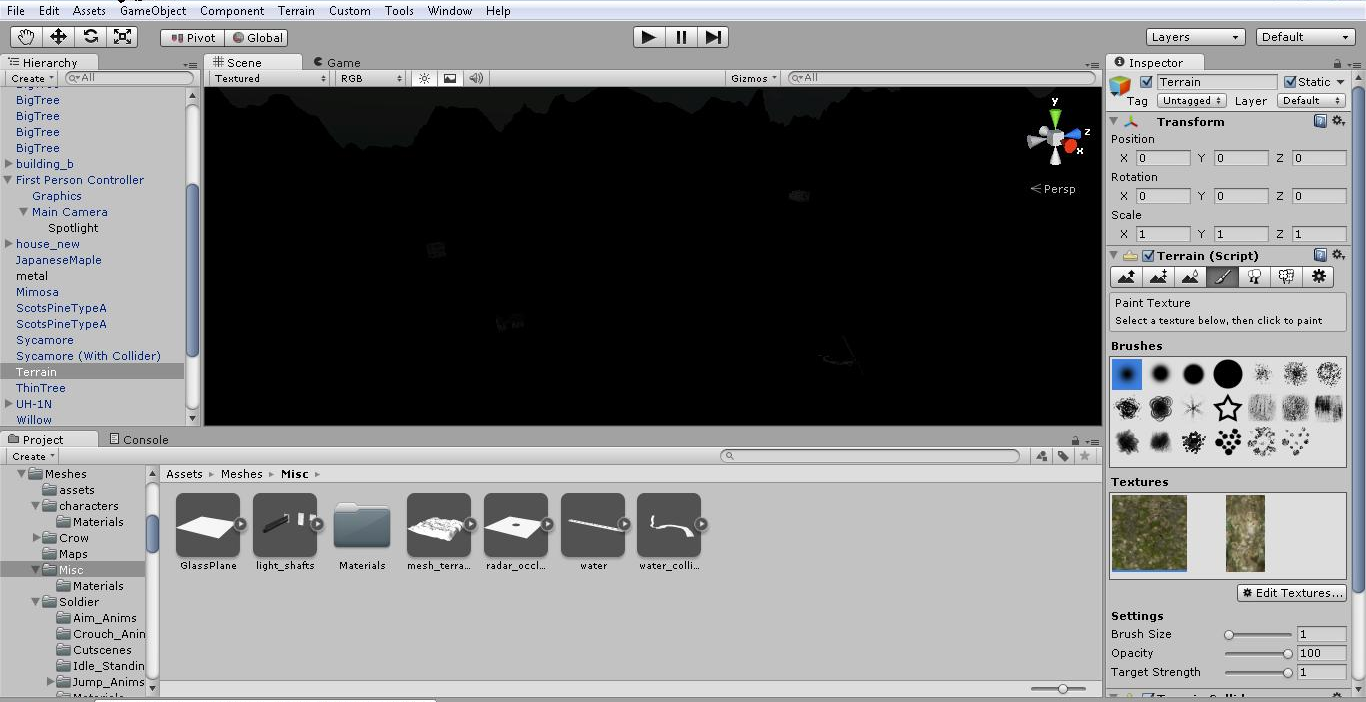1366x702 pixels.
Task: Filter project search by type icon
Action: [x=1042, y=456]
